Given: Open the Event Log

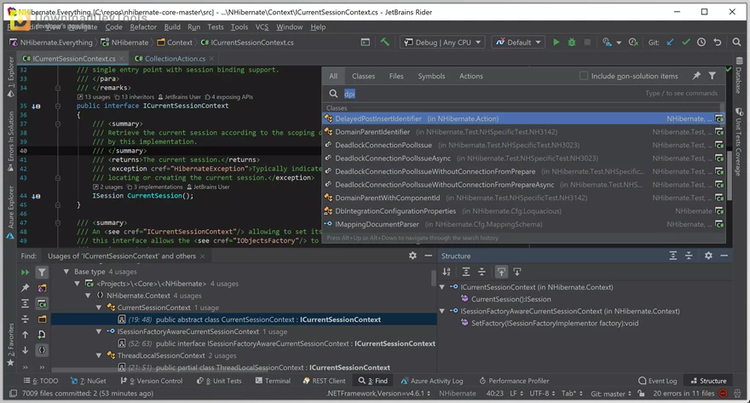Looking at the screenshot, I should 658,381.
